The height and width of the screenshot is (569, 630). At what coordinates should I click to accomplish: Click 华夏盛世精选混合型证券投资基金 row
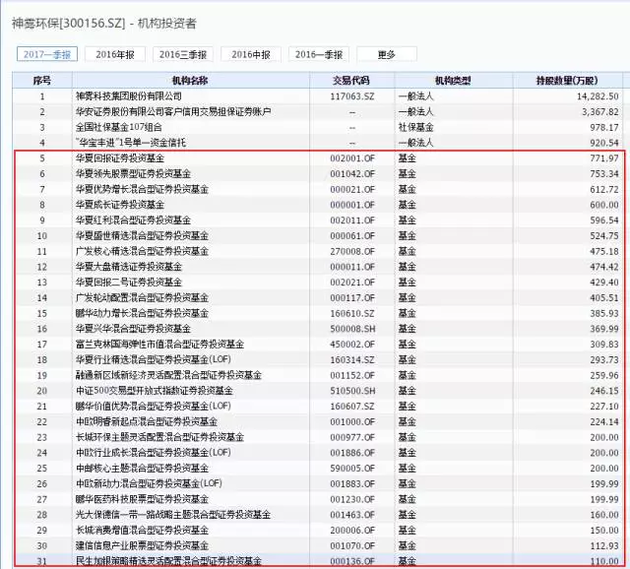(317, 236)
